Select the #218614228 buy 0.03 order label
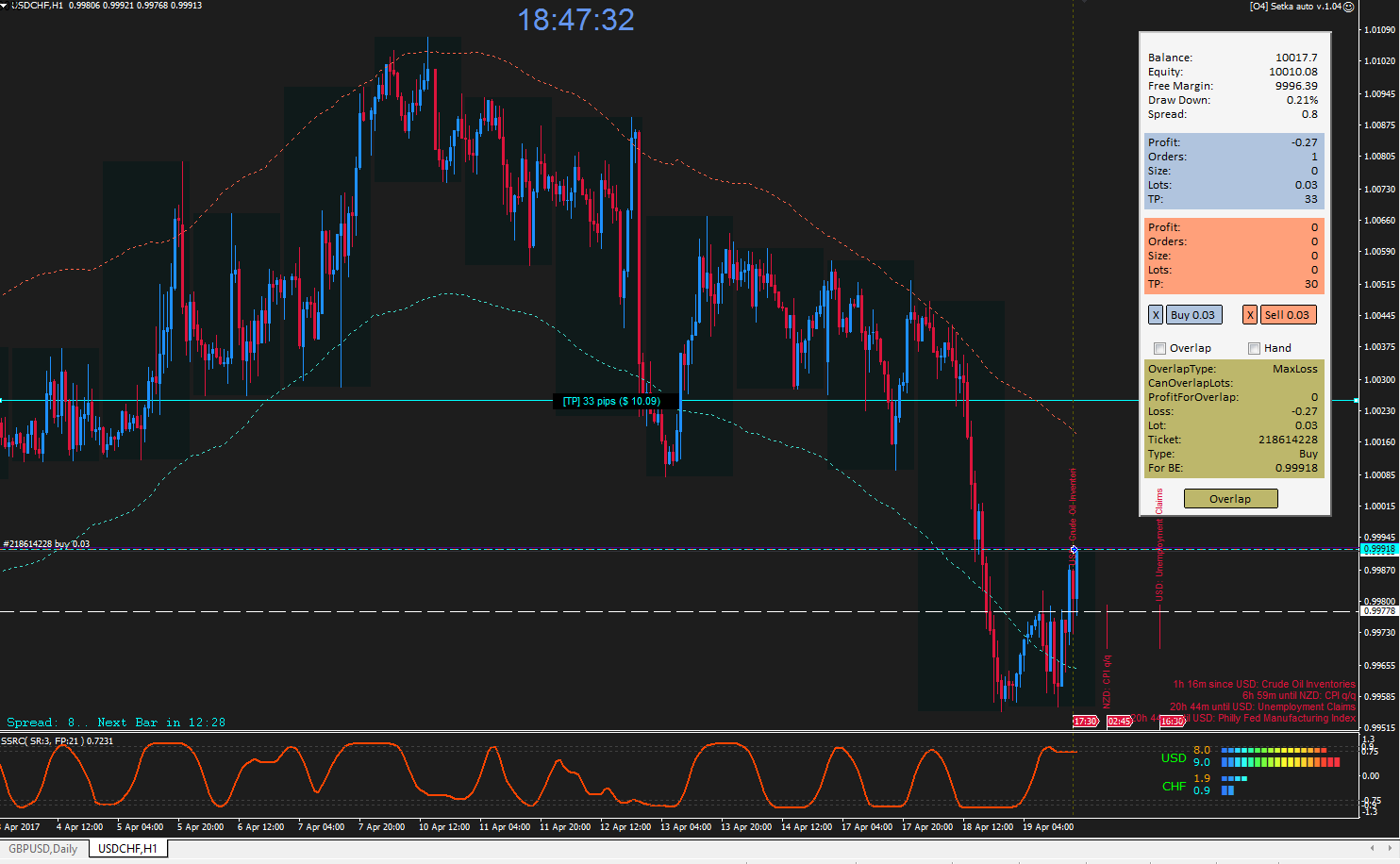The image size is (1400, 864). (46, 544)
